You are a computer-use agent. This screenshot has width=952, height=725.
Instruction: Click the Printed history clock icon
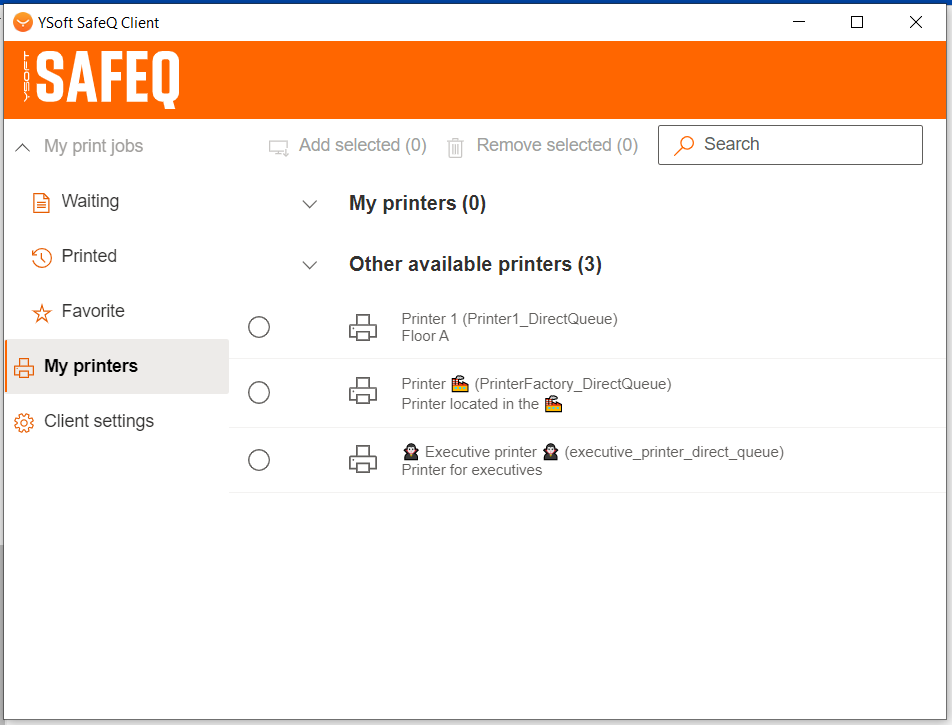click(x=41, y=258)
